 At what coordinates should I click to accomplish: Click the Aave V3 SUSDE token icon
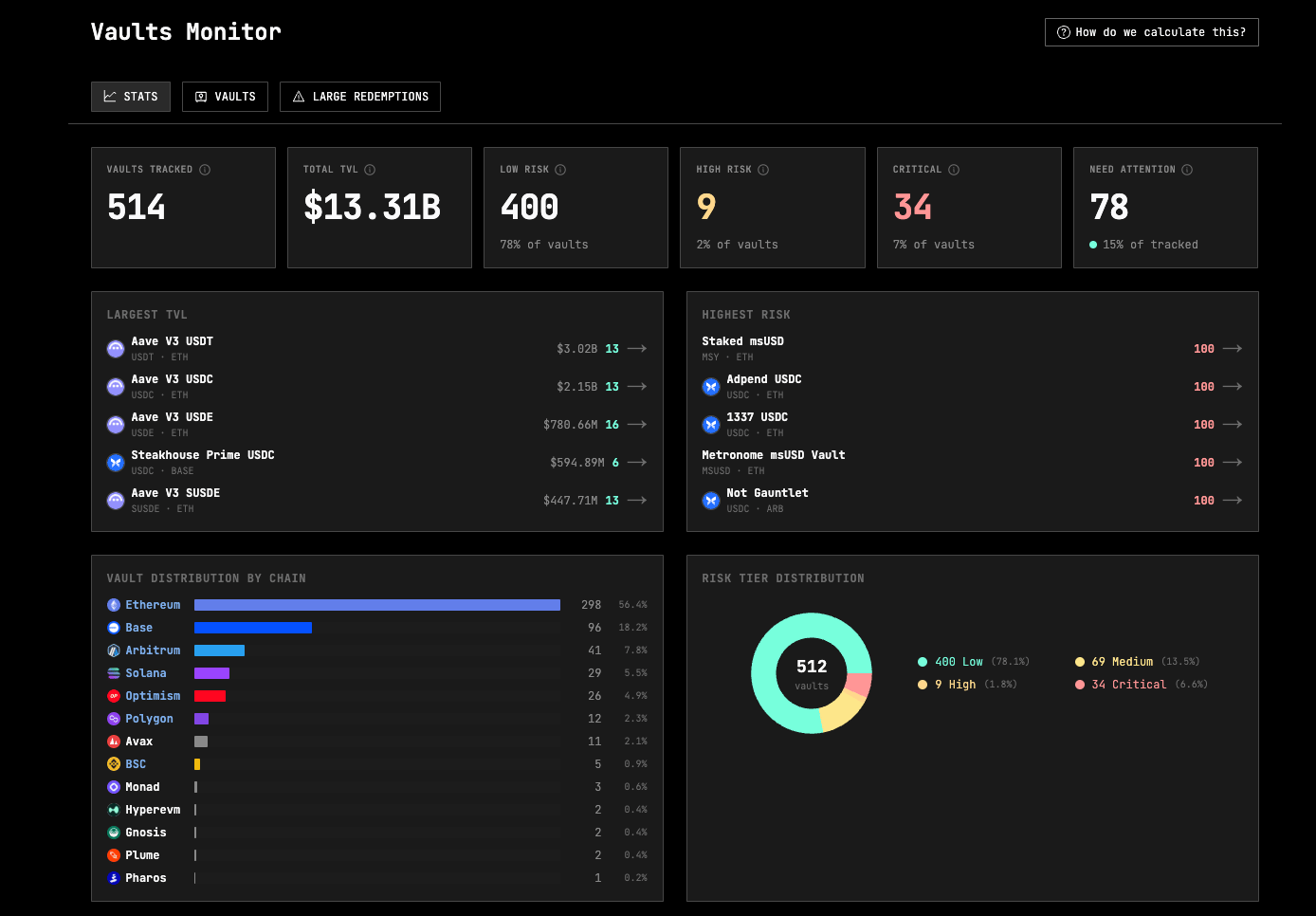(x=116, y=501)
